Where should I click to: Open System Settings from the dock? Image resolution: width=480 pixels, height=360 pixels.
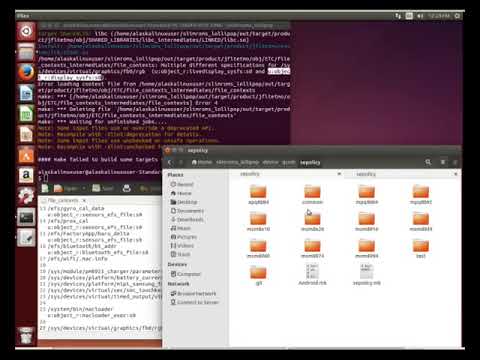[x=26, y=196]
